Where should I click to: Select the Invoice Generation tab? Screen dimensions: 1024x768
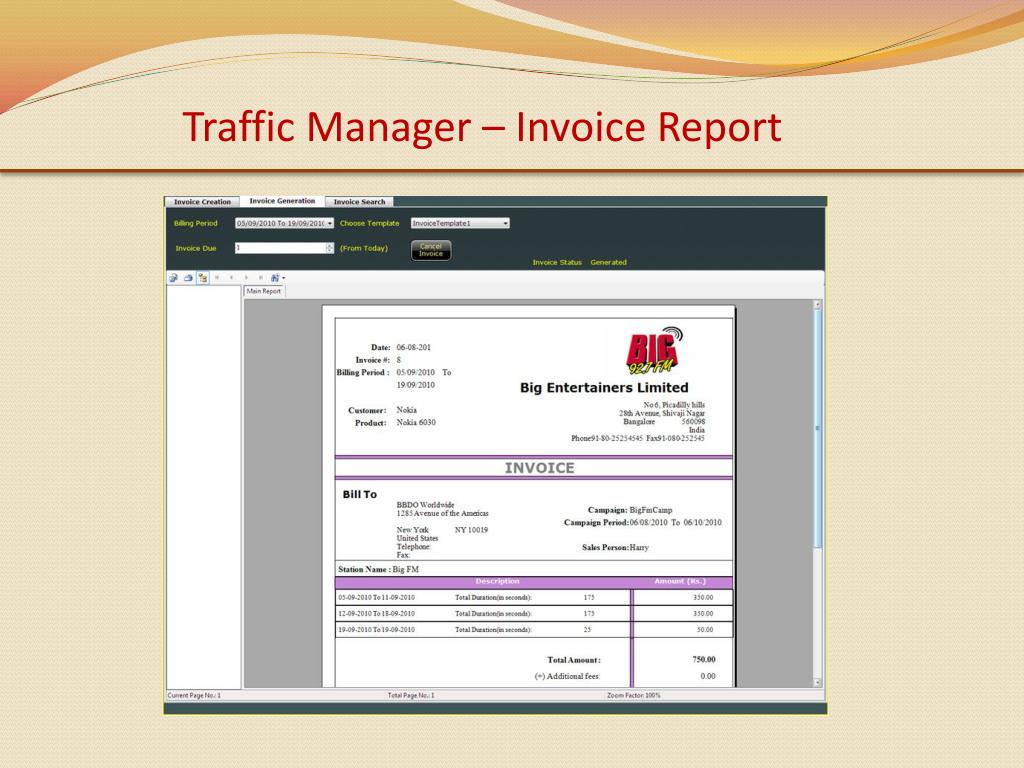tap(282, 201)
